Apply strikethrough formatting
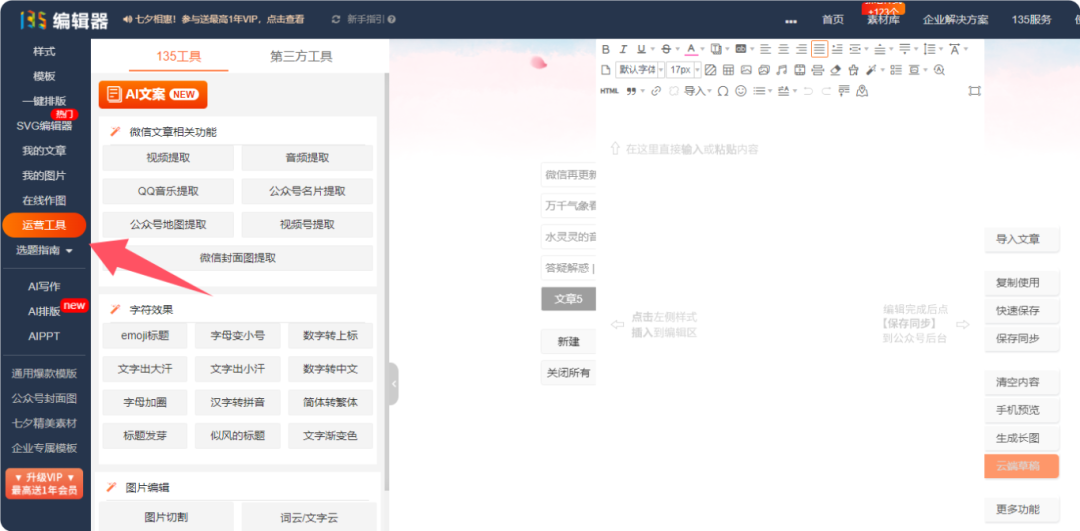 [x=666, y=49]
